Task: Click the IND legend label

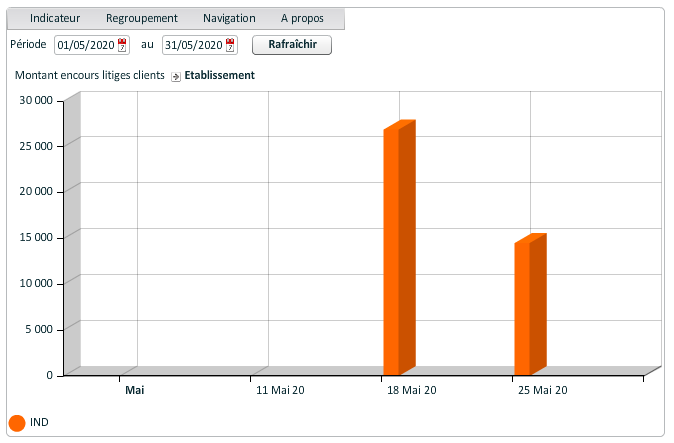Action: point(39,422)
